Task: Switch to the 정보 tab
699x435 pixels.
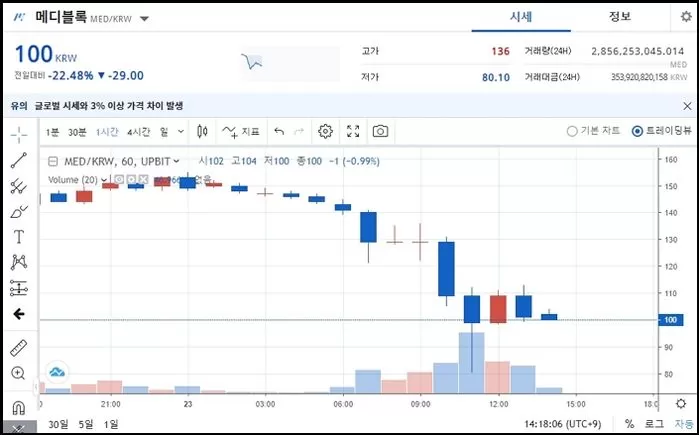Action: click(620, 17)
